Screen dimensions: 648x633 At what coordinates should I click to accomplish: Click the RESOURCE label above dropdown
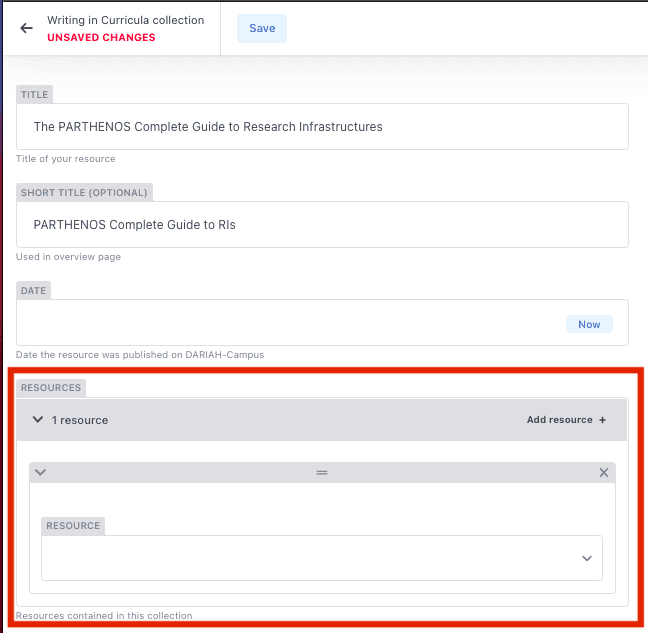[x=73, y=525]
